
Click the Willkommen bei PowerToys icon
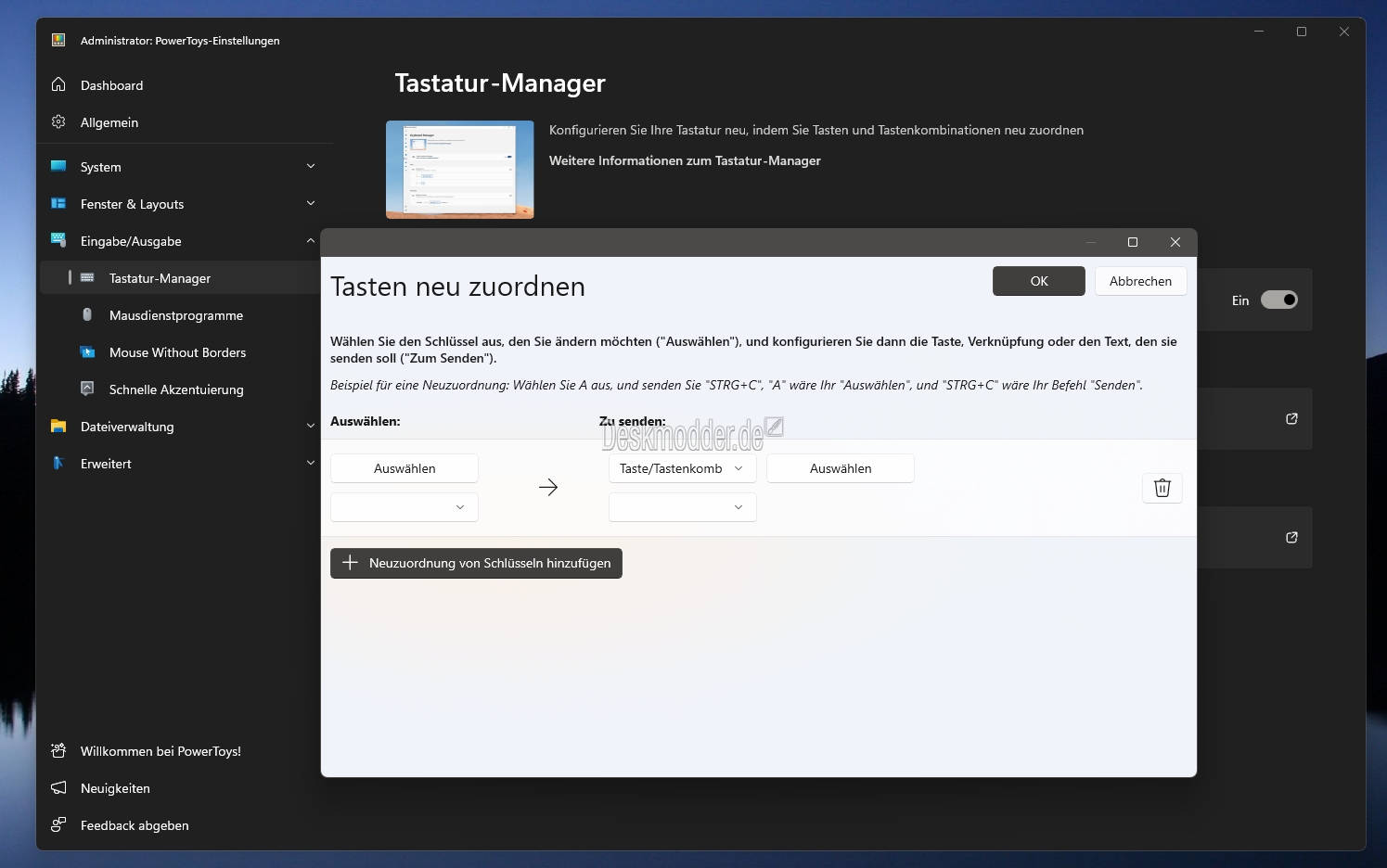click(x=58, y=750)
